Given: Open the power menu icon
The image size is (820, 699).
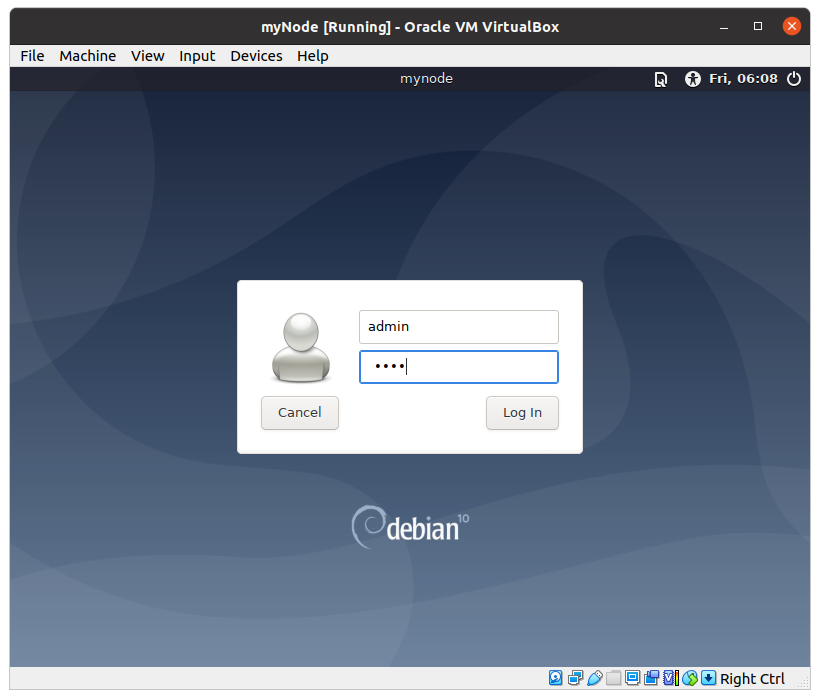Looking at the screenshot, I should point(794,79).
